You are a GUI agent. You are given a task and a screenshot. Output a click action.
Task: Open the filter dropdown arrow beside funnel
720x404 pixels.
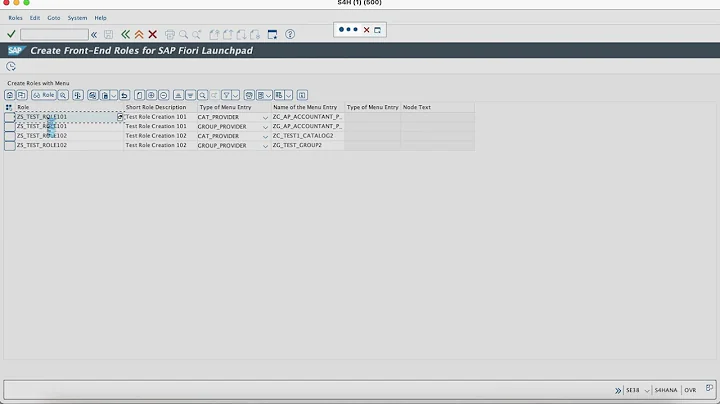[x=236, y=95]
